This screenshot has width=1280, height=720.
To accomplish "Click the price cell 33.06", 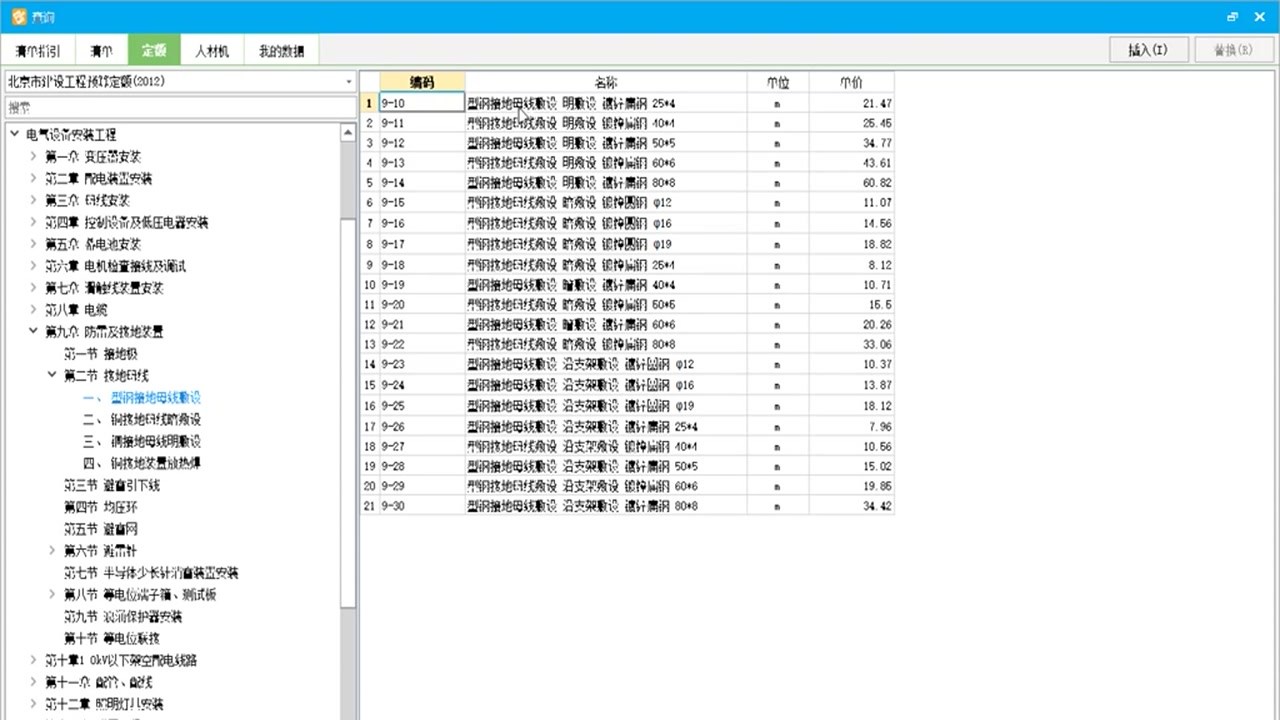I will tap(851, 345).
